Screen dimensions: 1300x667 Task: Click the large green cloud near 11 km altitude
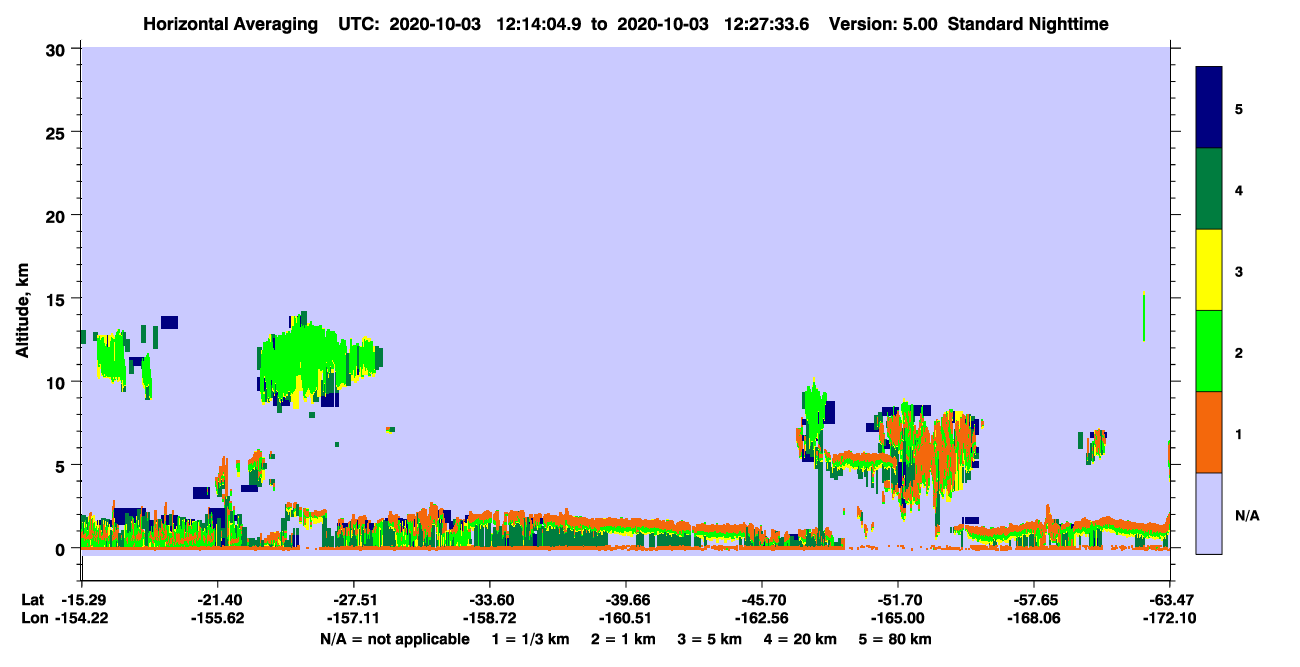[x=318, y=360]
